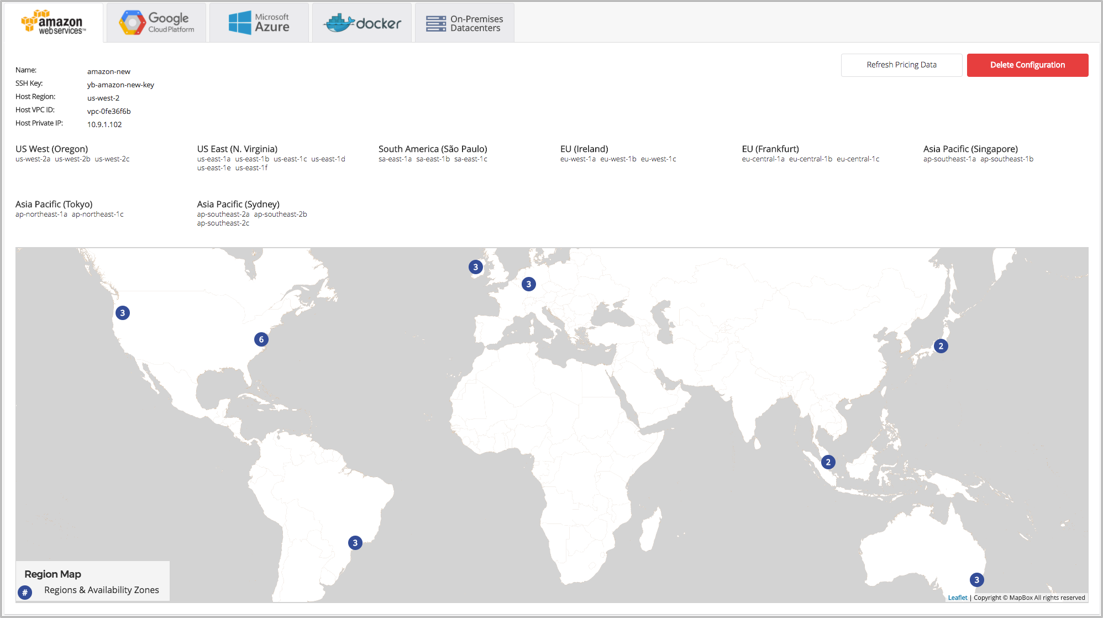1103x618 pixels.
Task: Click the Ireland region marker on the map
Action: tap(475, 267)
